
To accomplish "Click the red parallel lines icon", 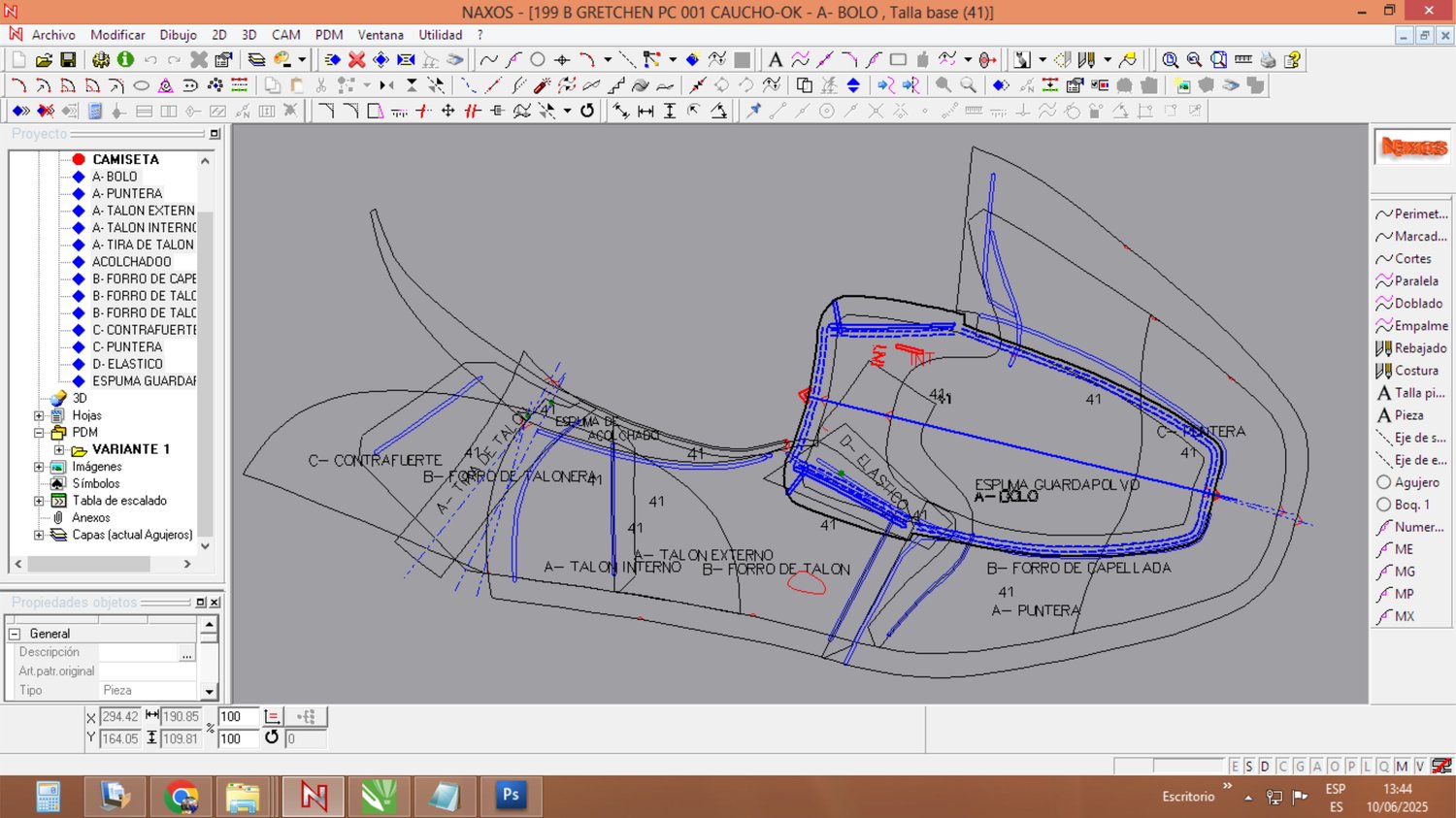I will coord(472,111).
